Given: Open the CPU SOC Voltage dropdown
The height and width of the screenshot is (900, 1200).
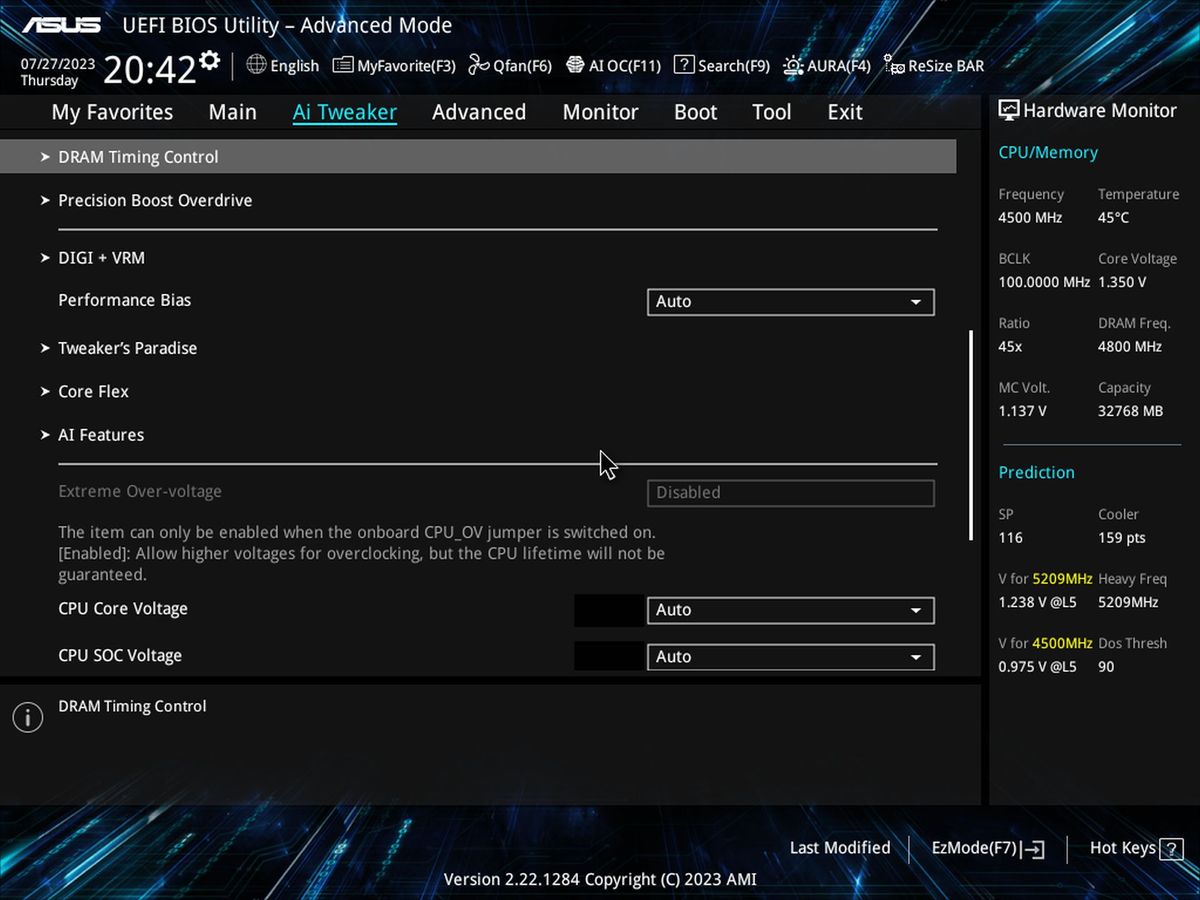Looking at the screenshot, I should coord(791,657).
